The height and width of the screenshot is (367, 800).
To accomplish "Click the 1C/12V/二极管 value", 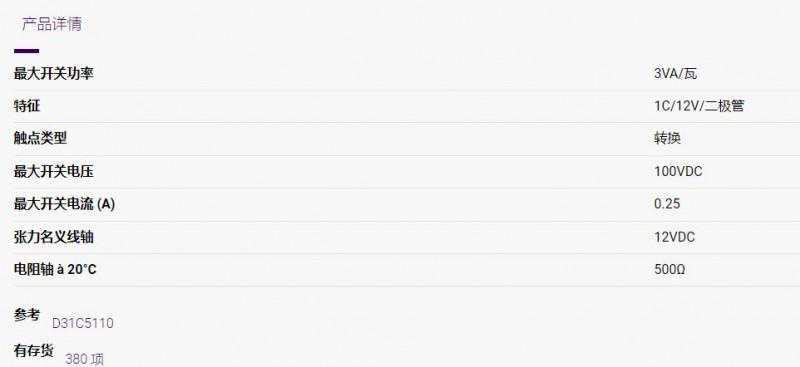I will 699,106.
